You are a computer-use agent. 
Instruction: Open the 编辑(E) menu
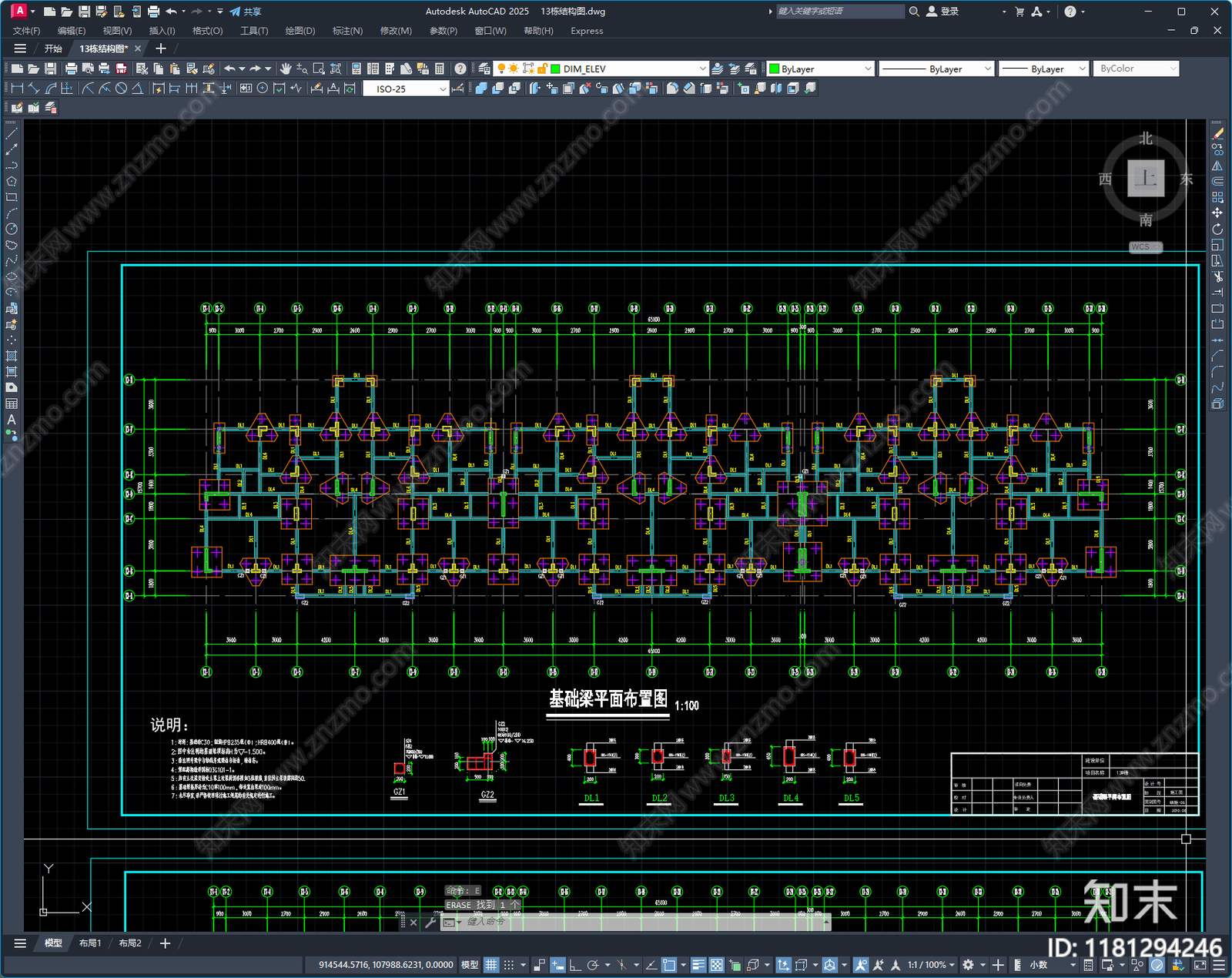point(72,31)
